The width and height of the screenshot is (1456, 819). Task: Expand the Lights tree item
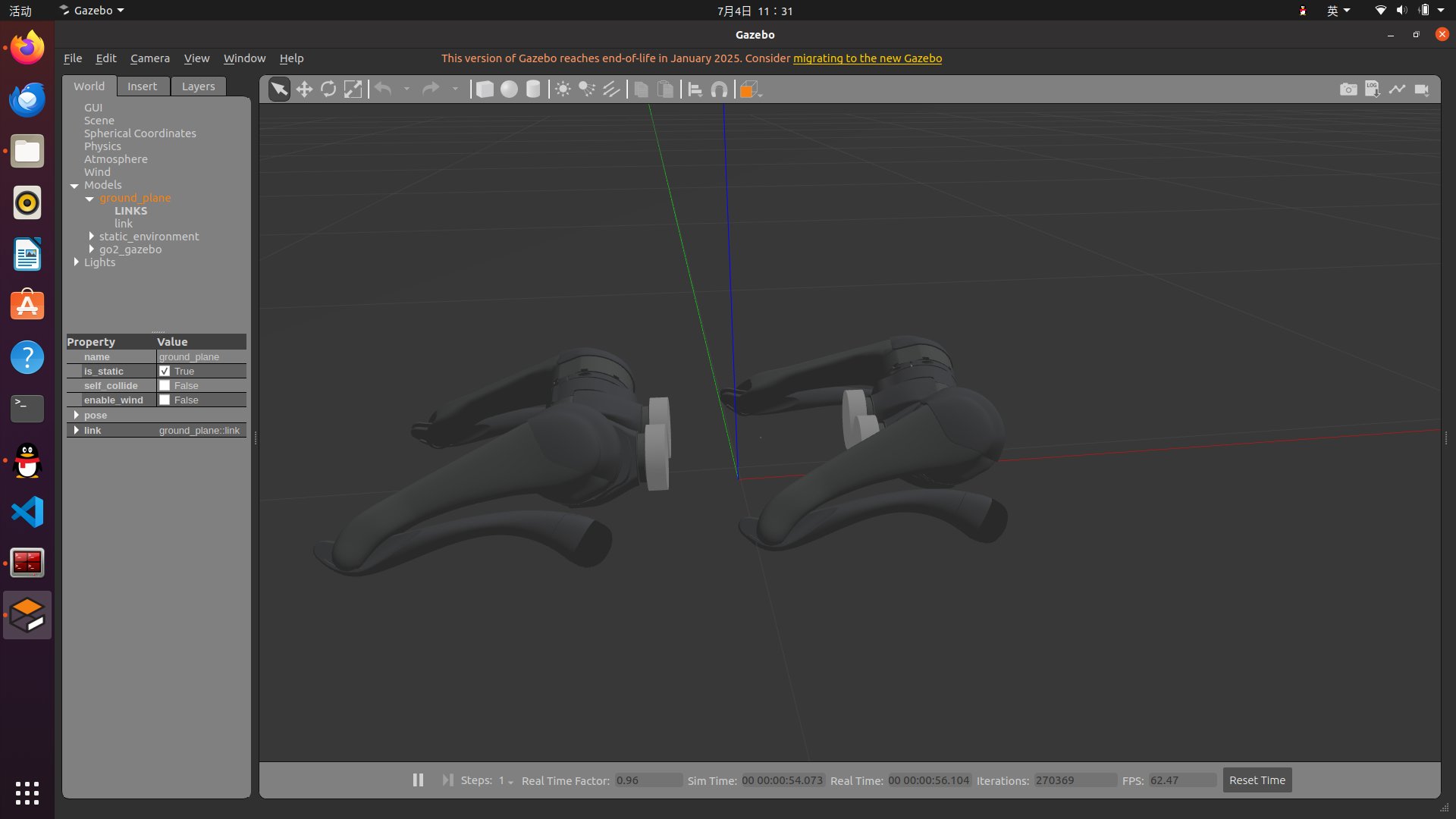click(76, 262)
